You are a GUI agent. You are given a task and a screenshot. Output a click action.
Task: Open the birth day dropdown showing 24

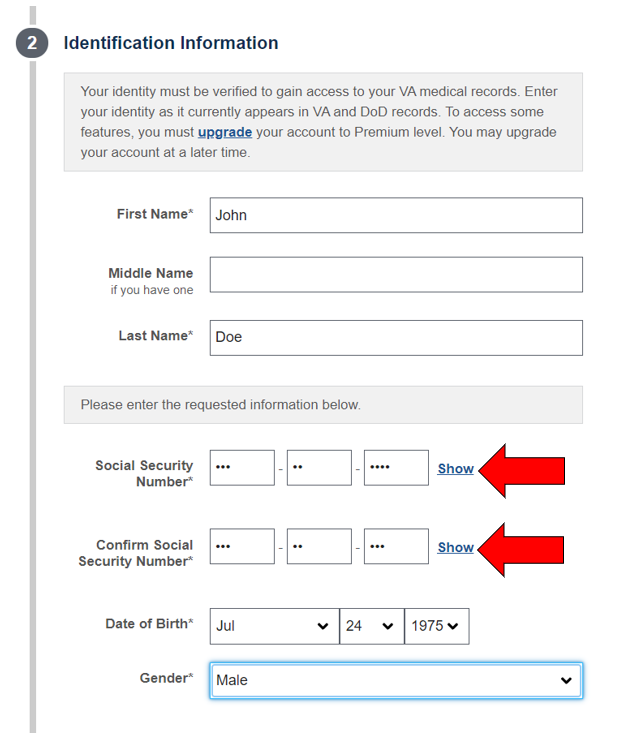point(372,627)
